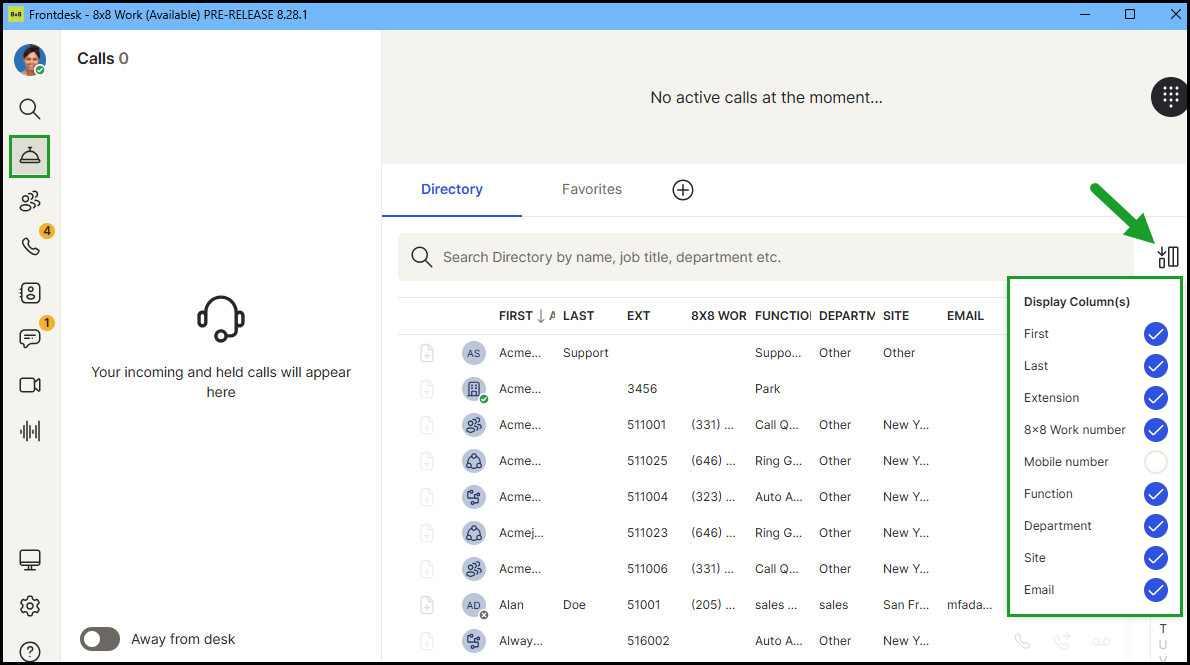Click the user profile avatar status
This screenshot has width=1190, height=665.
point(30,60)
